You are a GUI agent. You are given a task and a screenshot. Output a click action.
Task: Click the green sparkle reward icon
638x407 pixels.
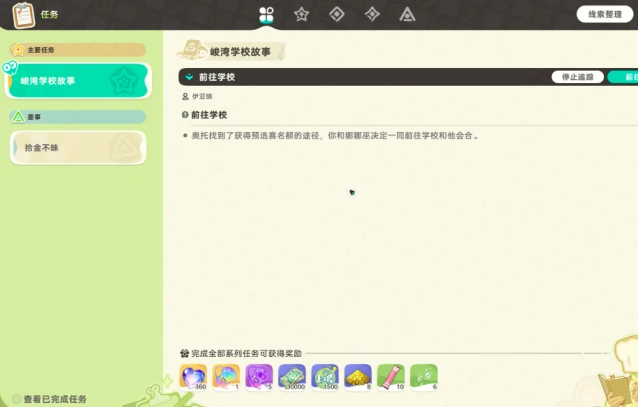[424, 377]
